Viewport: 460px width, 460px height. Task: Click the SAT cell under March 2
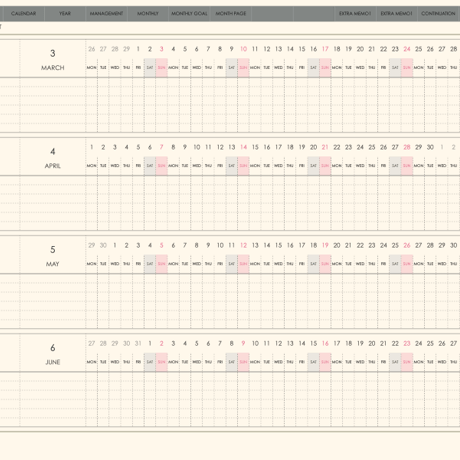(150, 68)
